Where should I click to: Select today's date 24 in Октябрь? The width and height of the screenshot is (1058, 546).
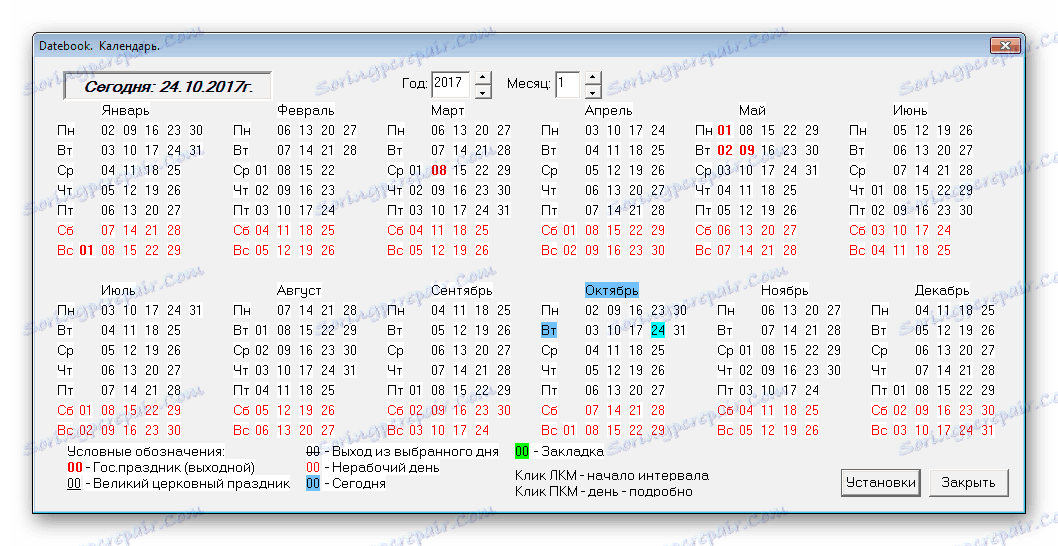pyautogui.click(x=658, y=331)
